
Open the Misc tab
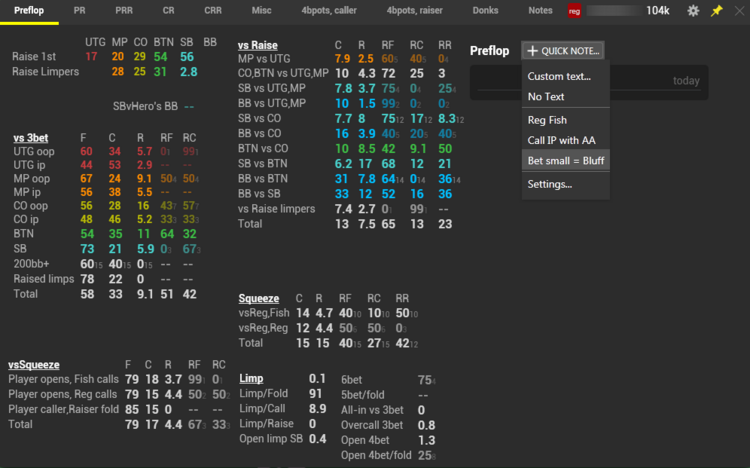(262, 10)
